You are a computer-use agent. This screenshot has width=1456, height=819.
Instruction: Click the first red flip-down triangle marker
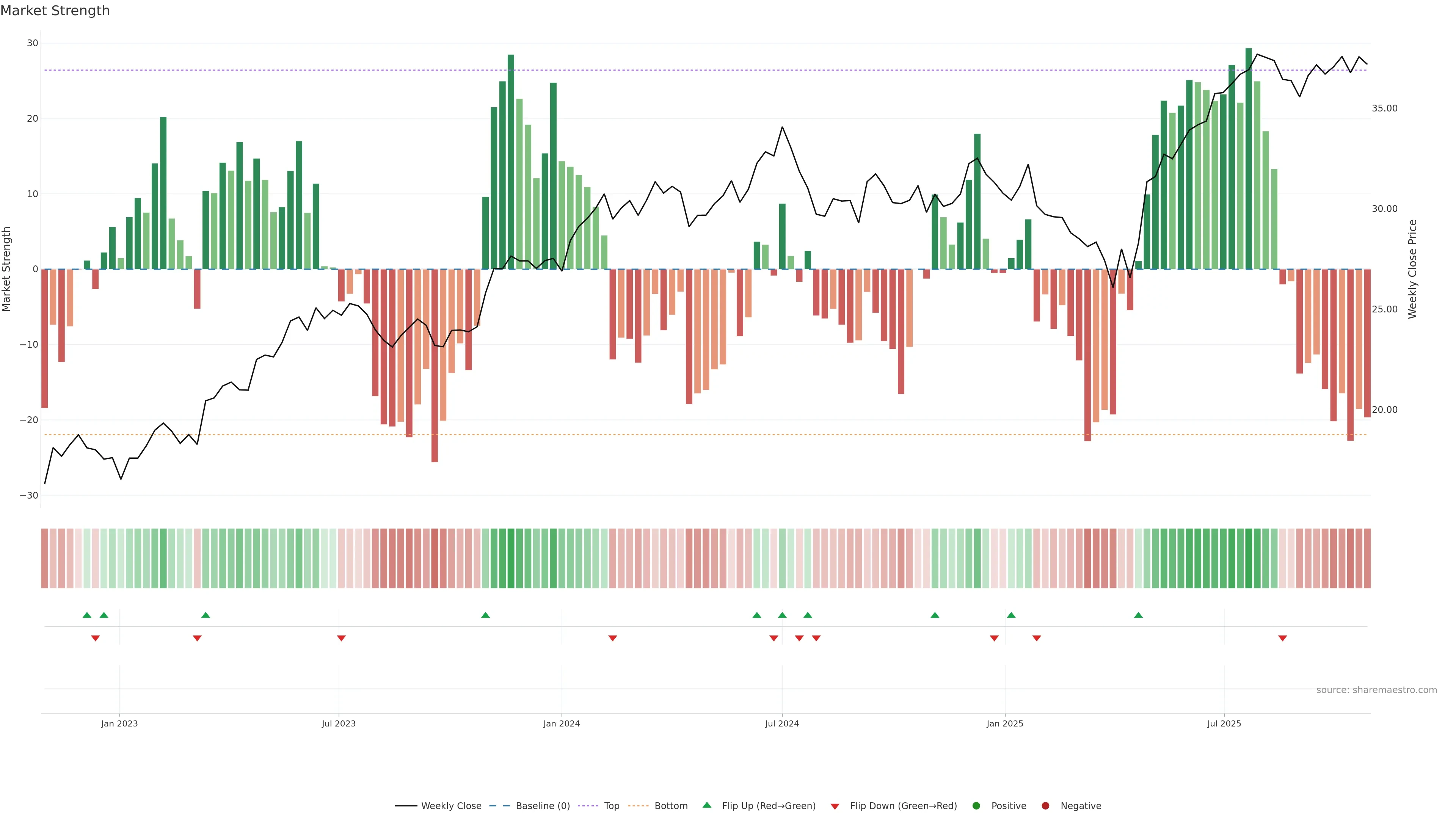[96, 638]
